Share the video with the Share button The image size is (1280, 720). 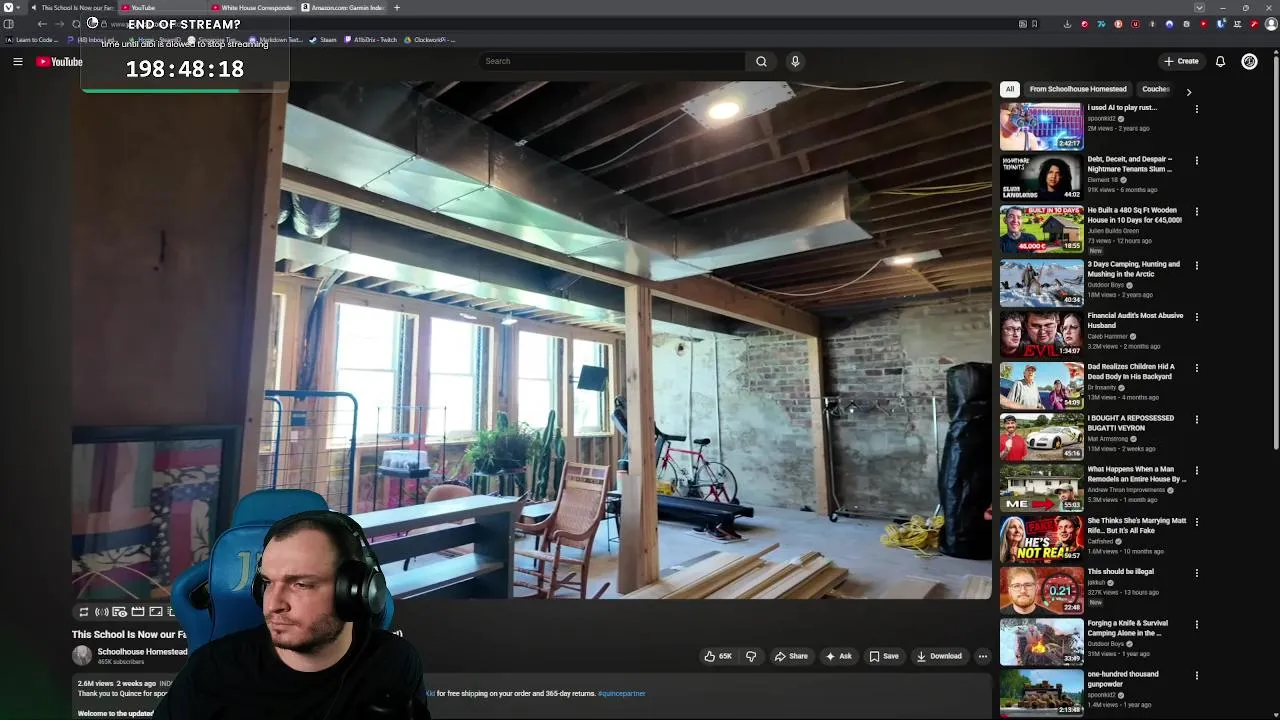click(x=791, y=656)
